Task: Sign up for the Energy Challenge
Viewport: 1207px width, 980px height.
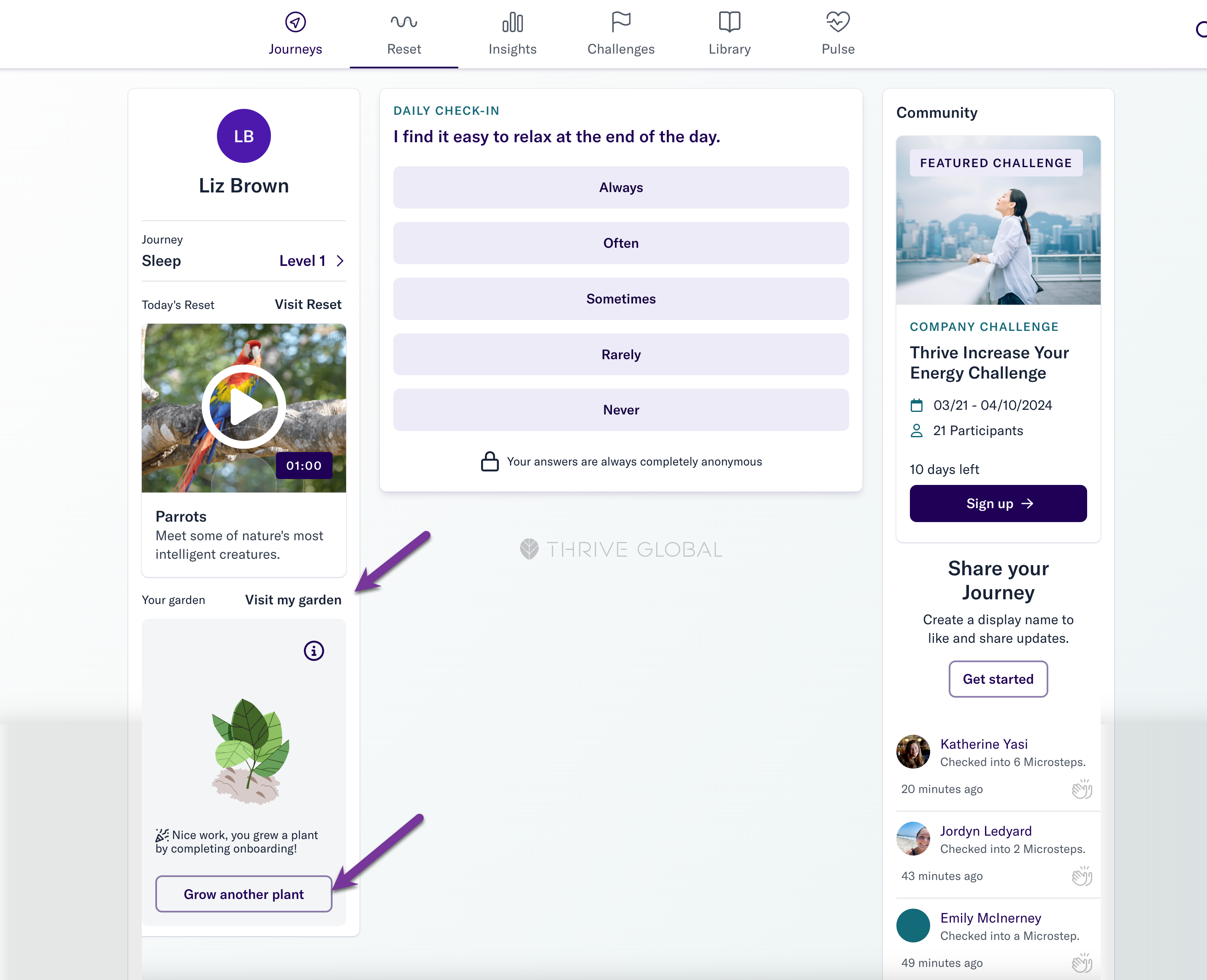Action: point(998,504)
